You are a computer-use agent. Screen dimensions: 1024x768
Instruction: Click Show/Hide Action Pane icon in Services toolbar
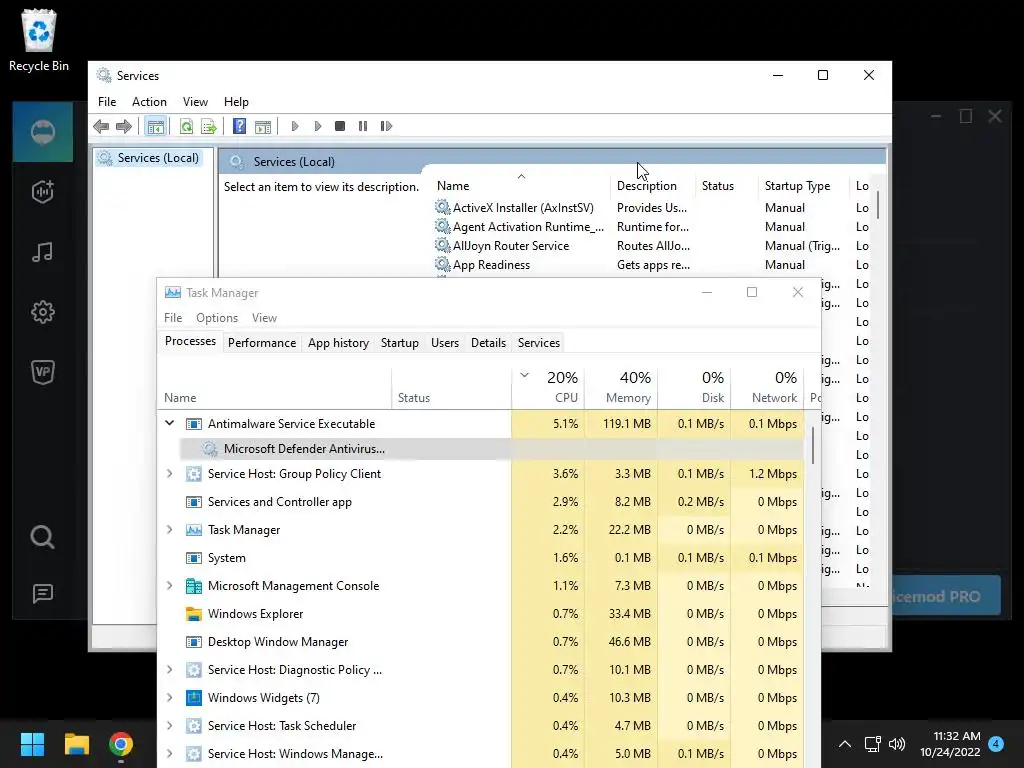pyautogui.click(x=263, y=126)
